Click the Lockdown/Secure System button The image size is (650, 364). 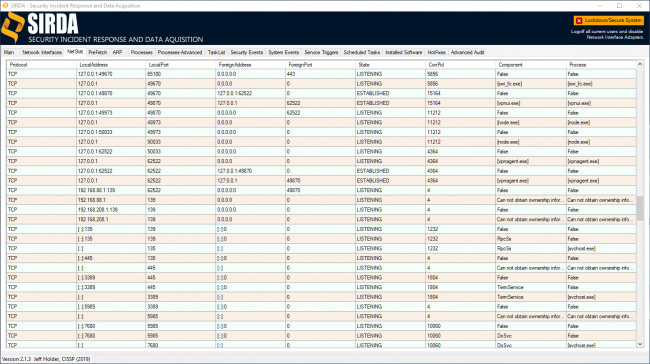pyautogui.click(x=609, y=20)
